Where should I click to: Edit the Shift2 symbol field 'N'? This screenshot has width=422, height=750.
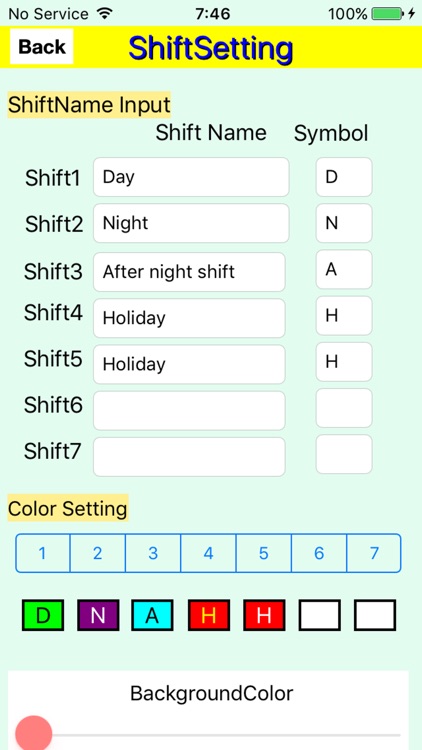coord(344,223)
